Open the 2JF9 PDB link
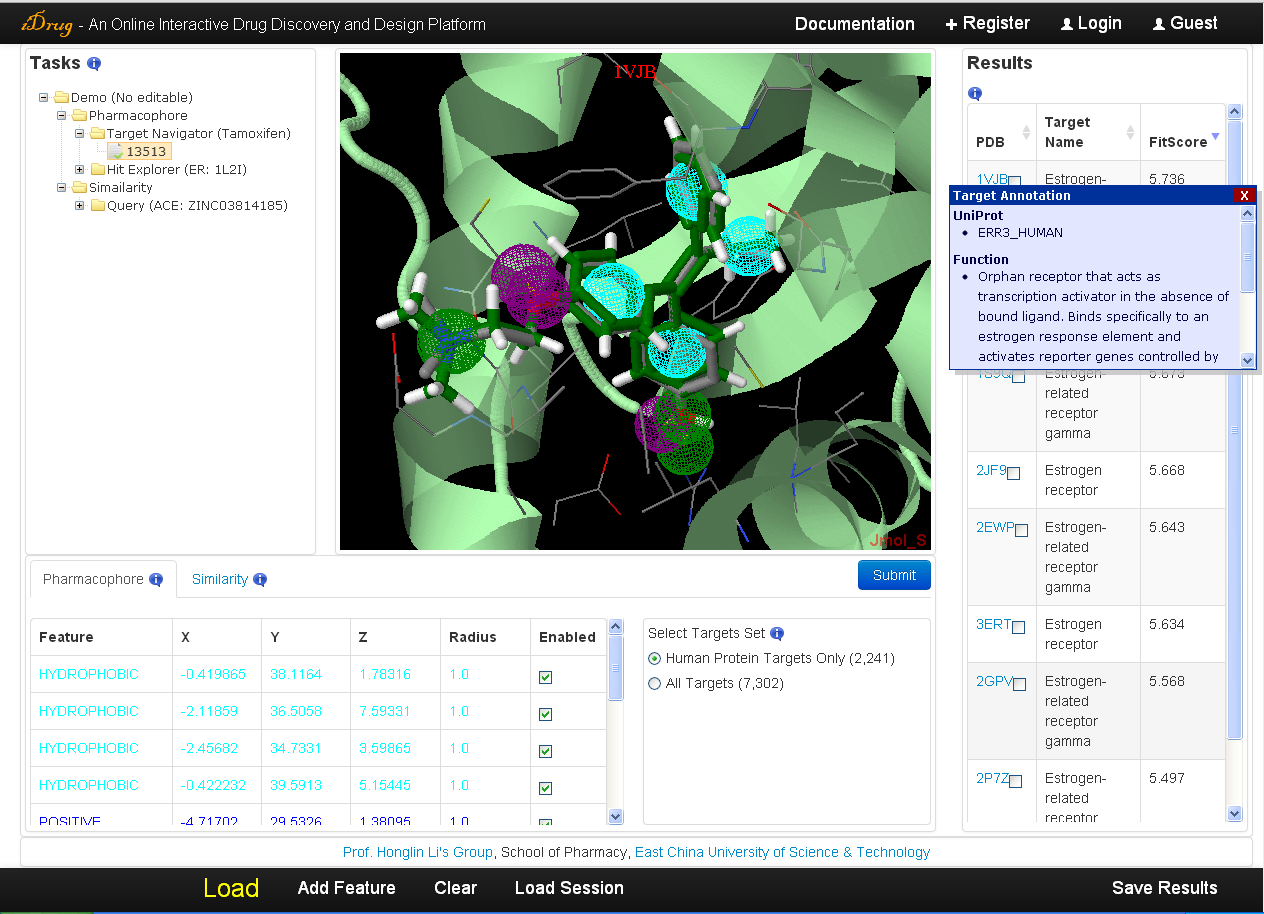The width and height of the screenshot is (1264, 914). click(991, 470)
